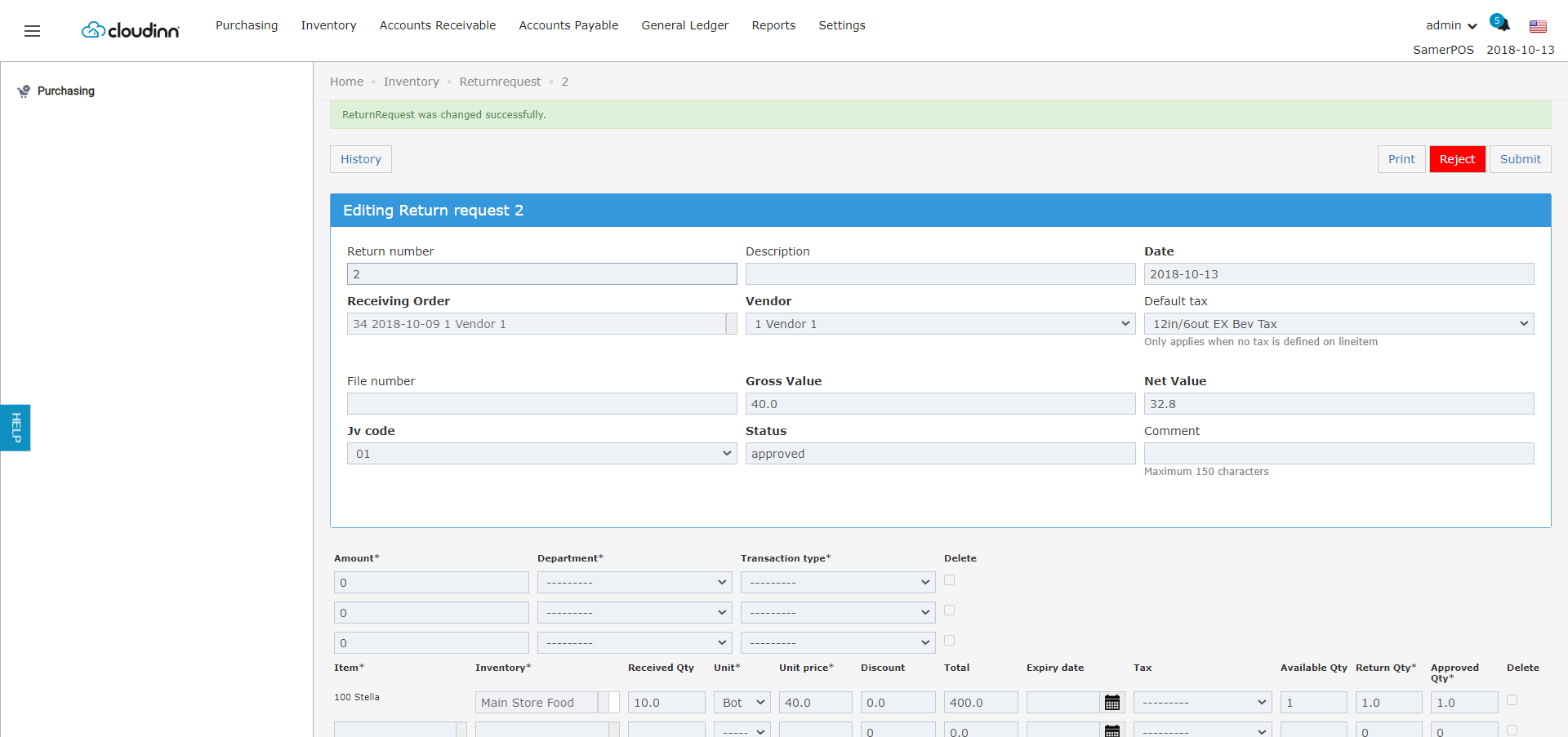
Task: Click the Total field showing 400.0
Action: click(981, 703)
